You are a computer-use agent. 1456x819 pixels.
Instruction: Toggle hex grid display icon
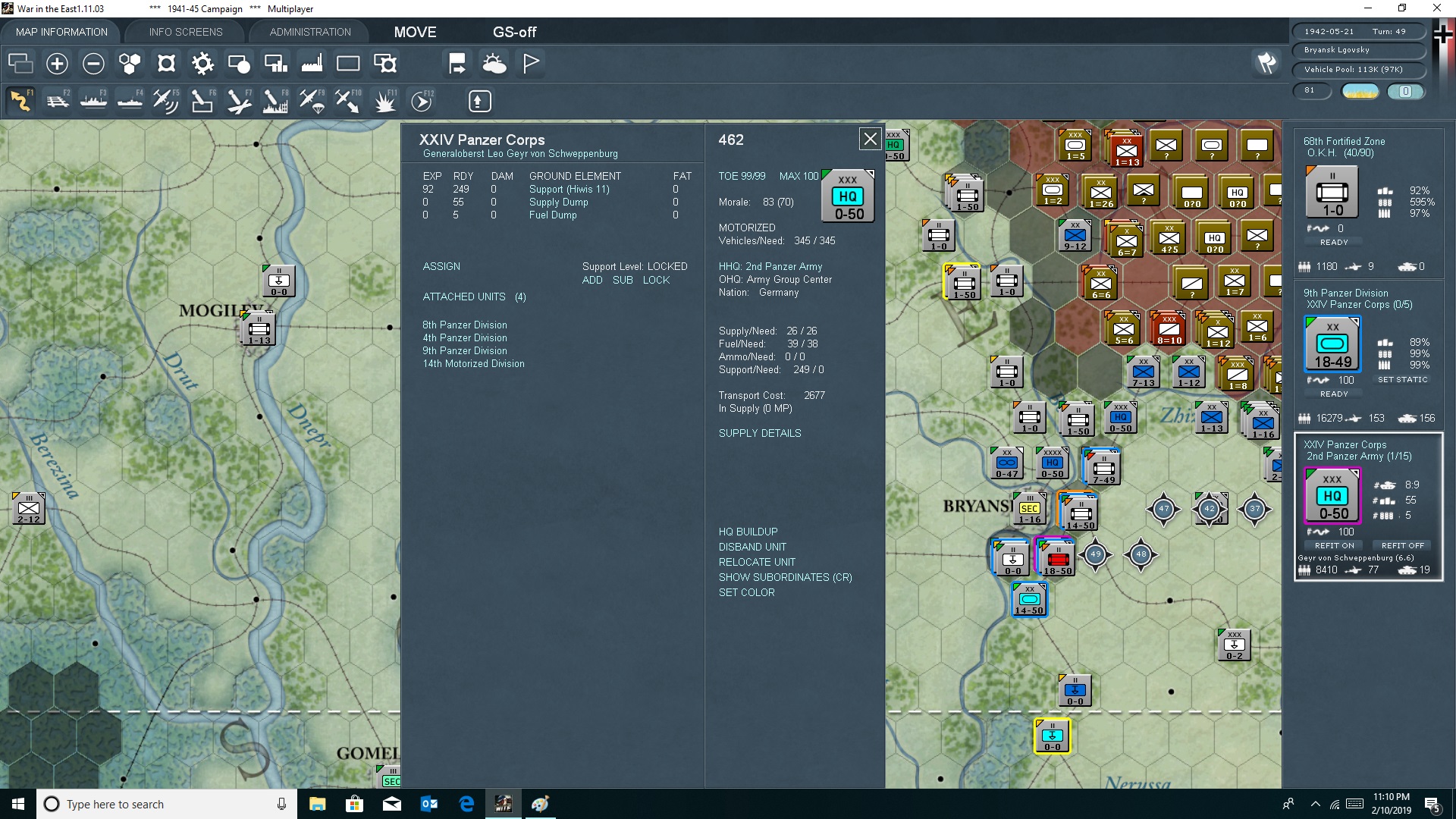coord(130,64)
